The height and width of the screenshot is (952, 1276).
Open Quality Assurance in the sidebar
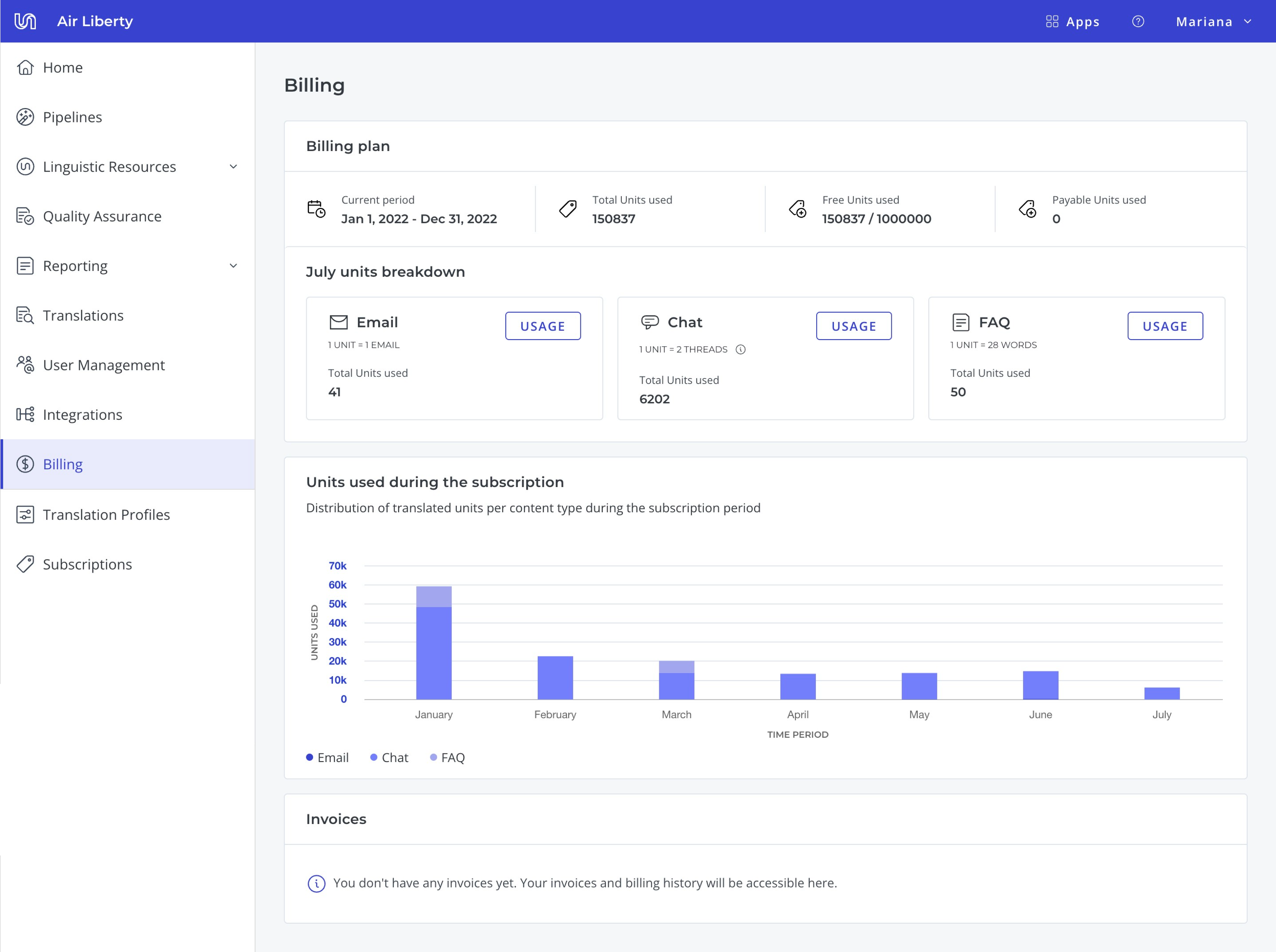(x=102, y=216)
